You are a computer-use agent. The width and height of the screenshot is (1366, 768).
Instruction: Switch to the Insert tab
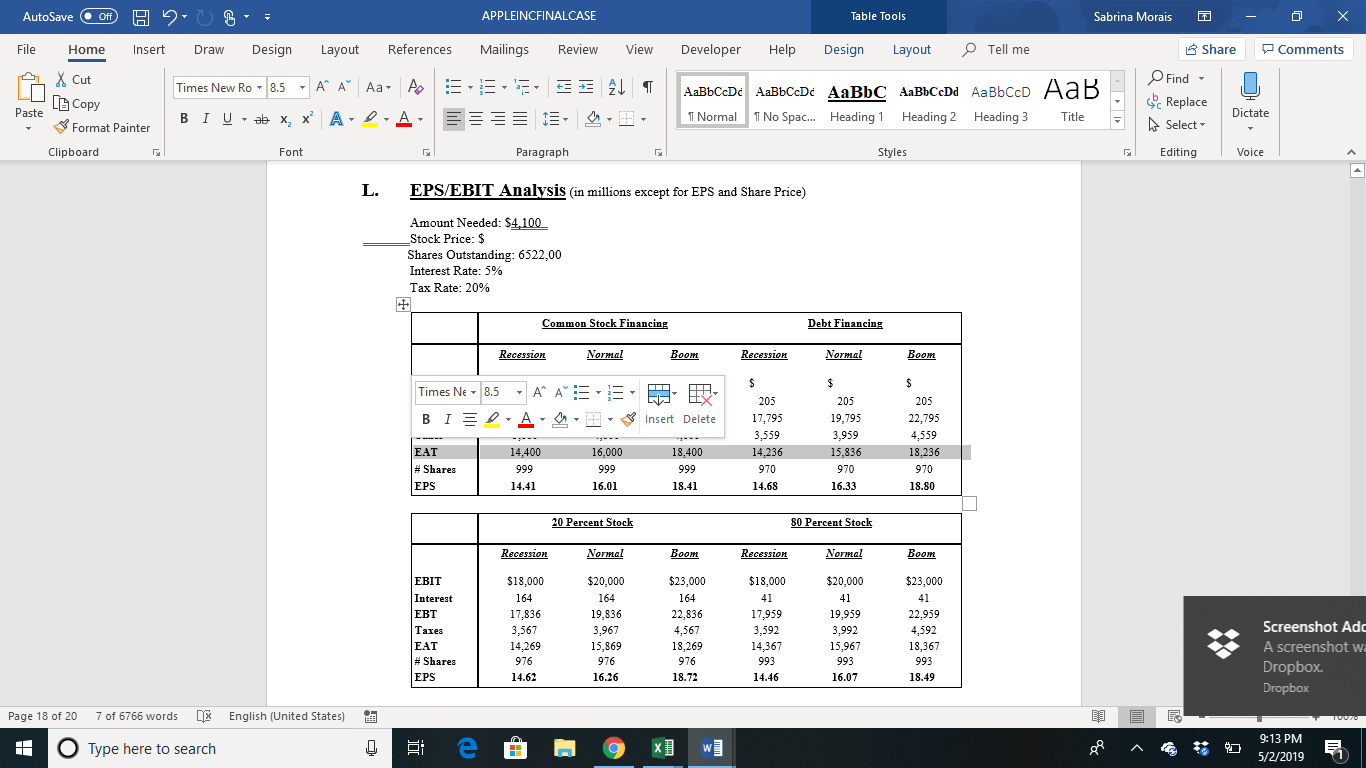point(149,49)
